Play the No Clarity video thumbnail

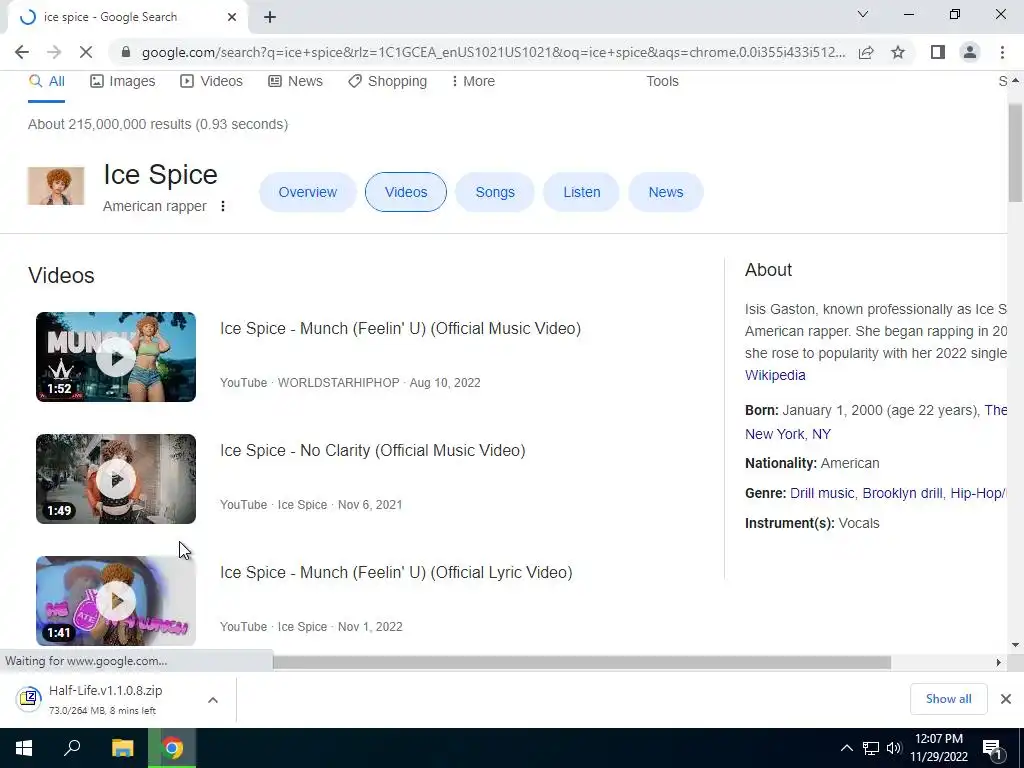coord(116,479)
